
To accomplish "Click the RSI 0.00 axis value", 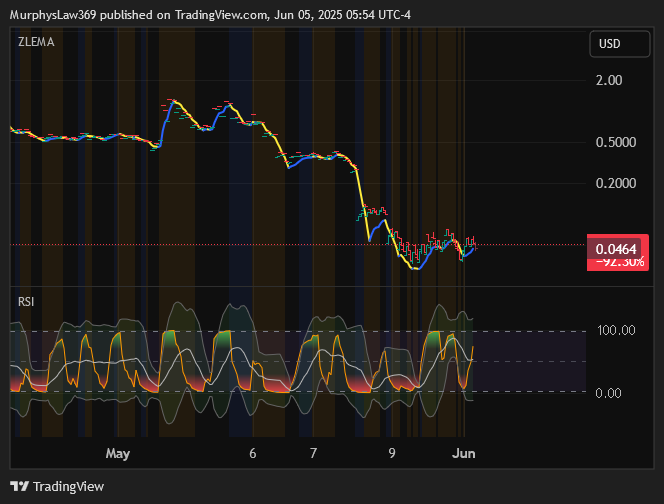I will coord(608,393).
